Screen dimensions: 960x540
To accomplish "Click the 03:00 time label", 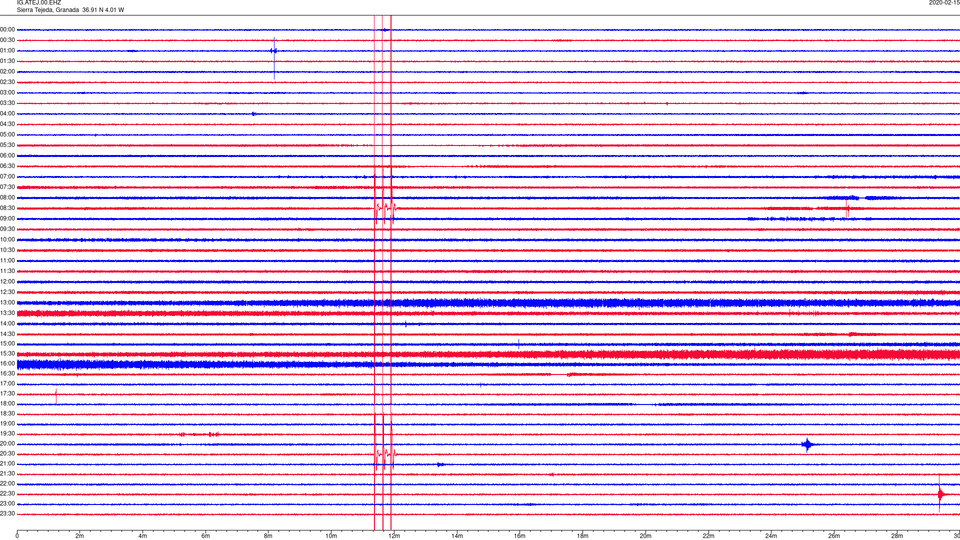I will 7,92.
